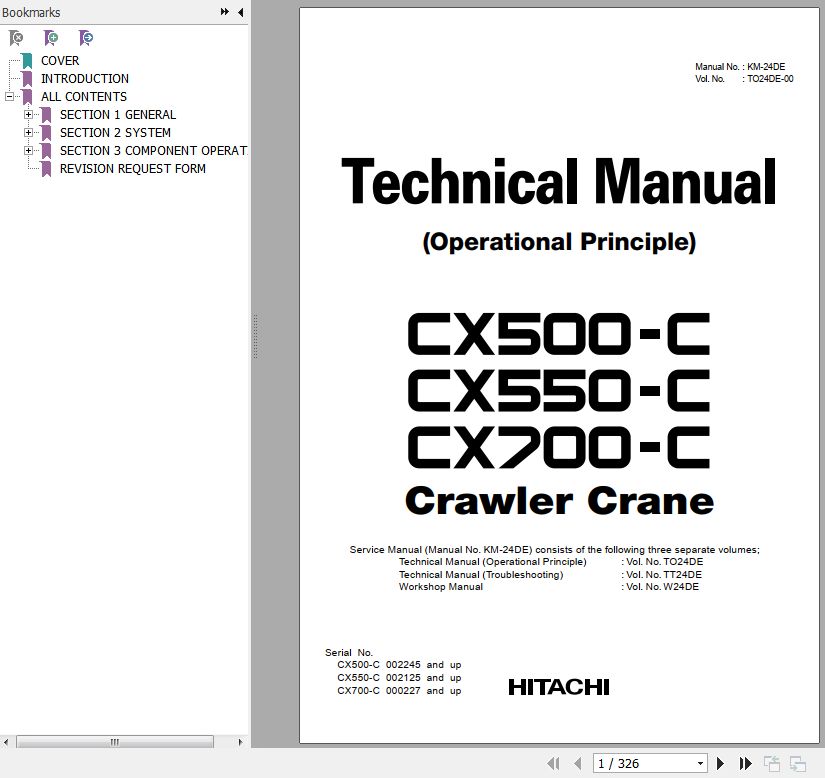Viewport: 825px width, 778px height.
Task: Jump to the first page
Action: point(553,764)
